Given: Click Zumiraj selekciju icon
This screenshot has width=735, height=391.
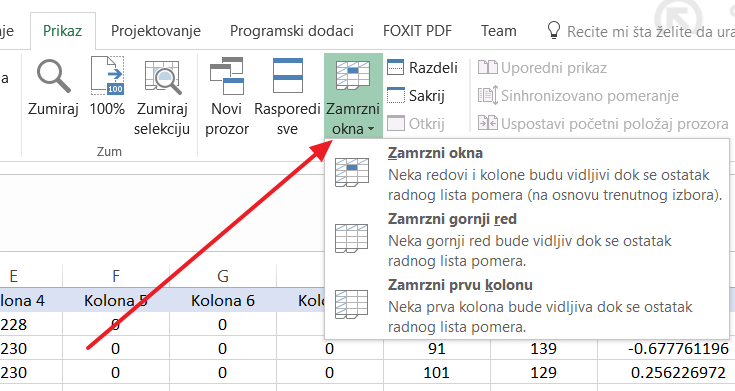Looking at the screenshot, I should pyautogui.click(x=162, y=77).
